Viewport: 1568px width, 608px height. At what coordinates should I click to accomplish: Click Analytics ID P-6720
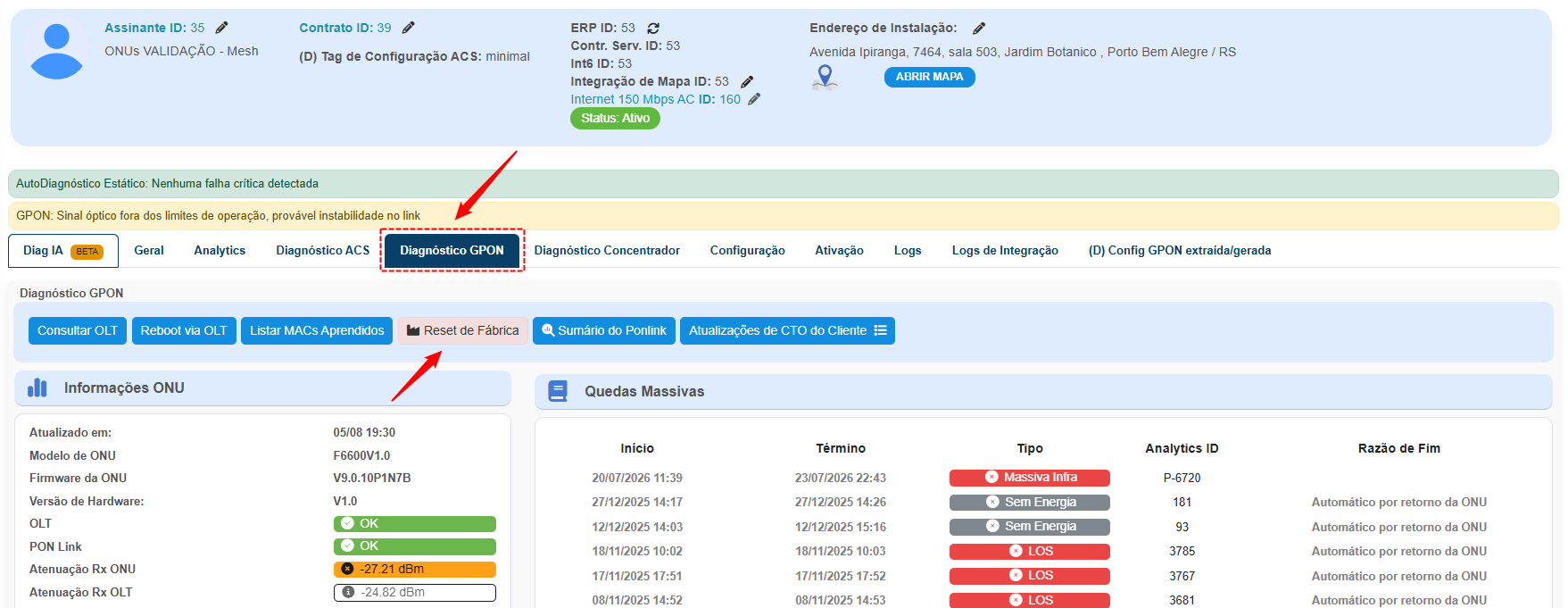pos(1182,478)
